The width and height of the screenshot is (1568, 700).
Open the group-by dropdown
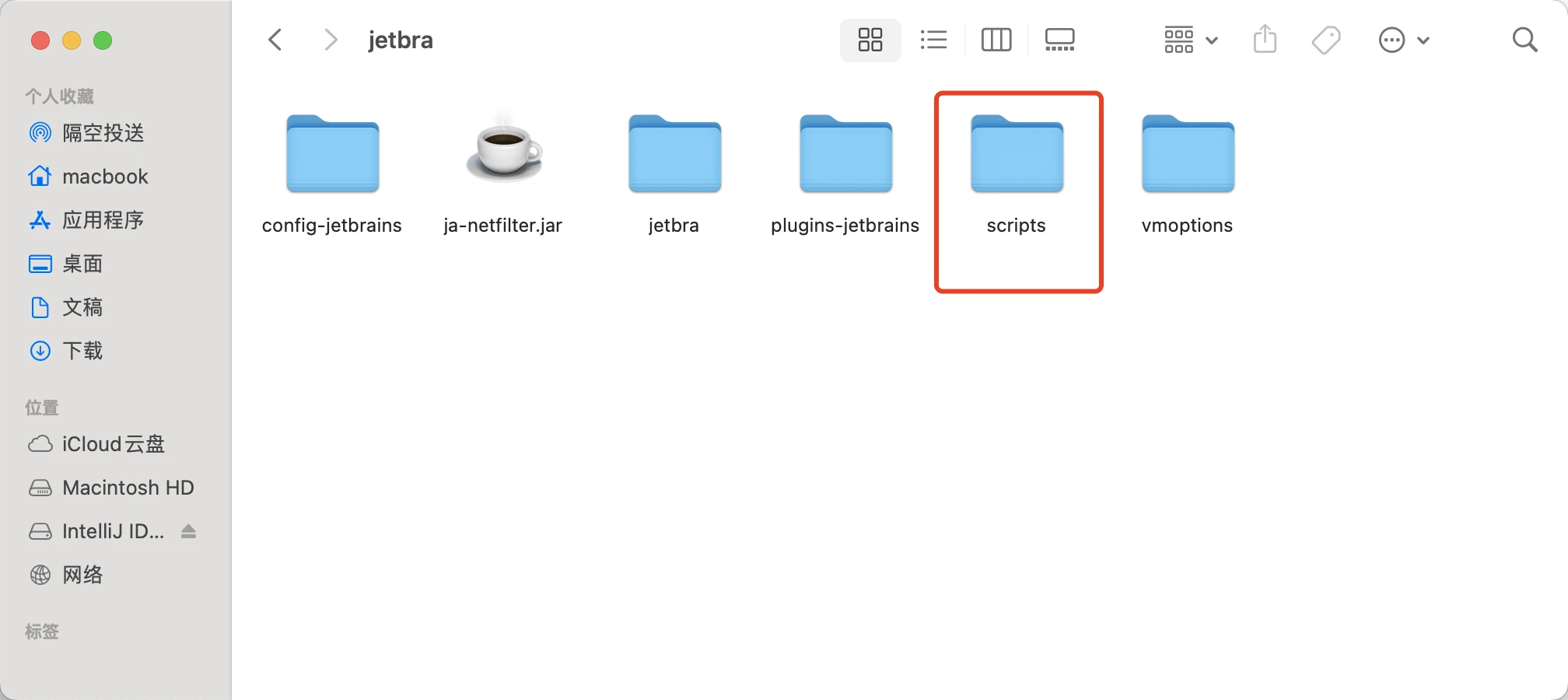[x=1191, y=40]
